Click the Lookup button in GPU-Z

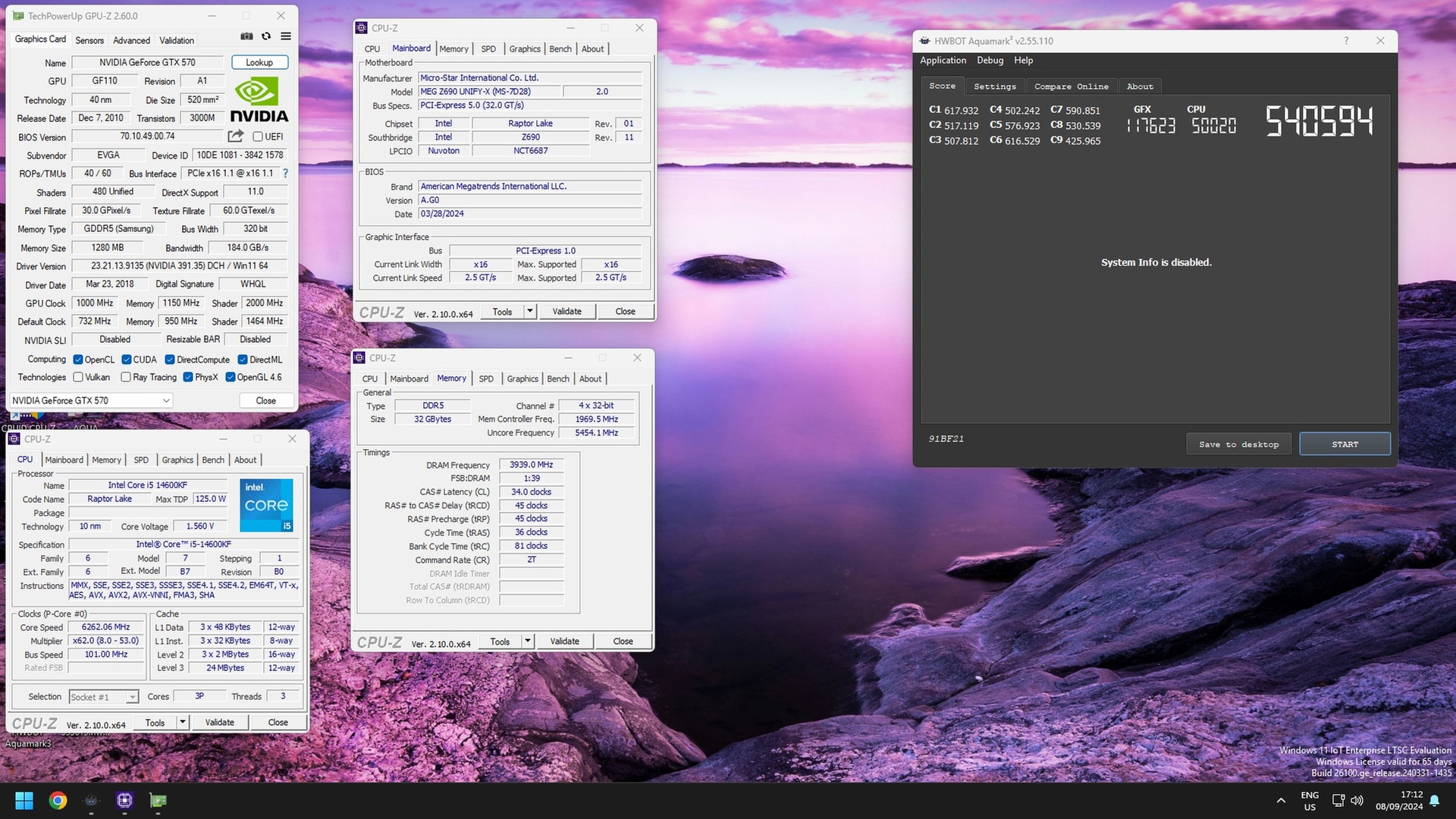pyautogui.click(x=259, y=62)
